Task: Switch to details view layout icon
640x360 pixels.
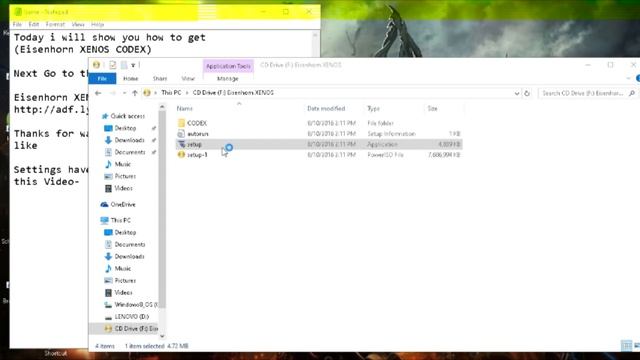Action: [627, 346]
